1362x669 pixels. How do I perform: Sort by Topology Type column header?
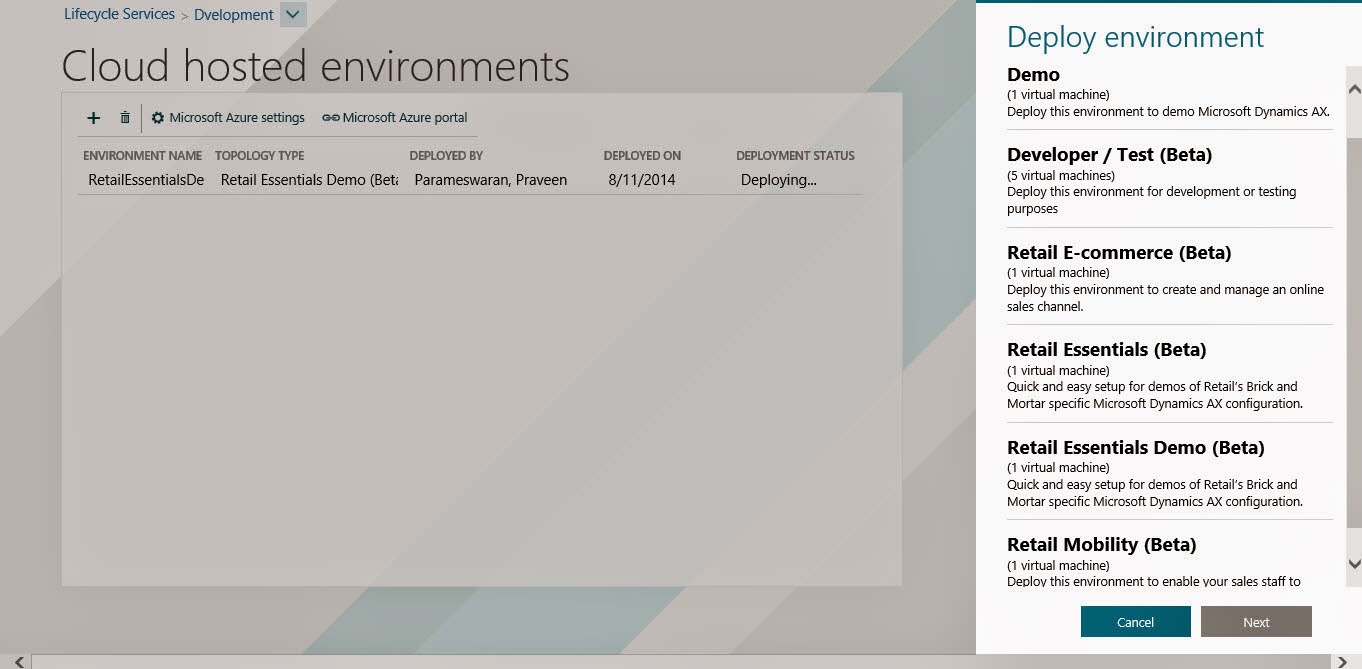click(x=259, y=156)
